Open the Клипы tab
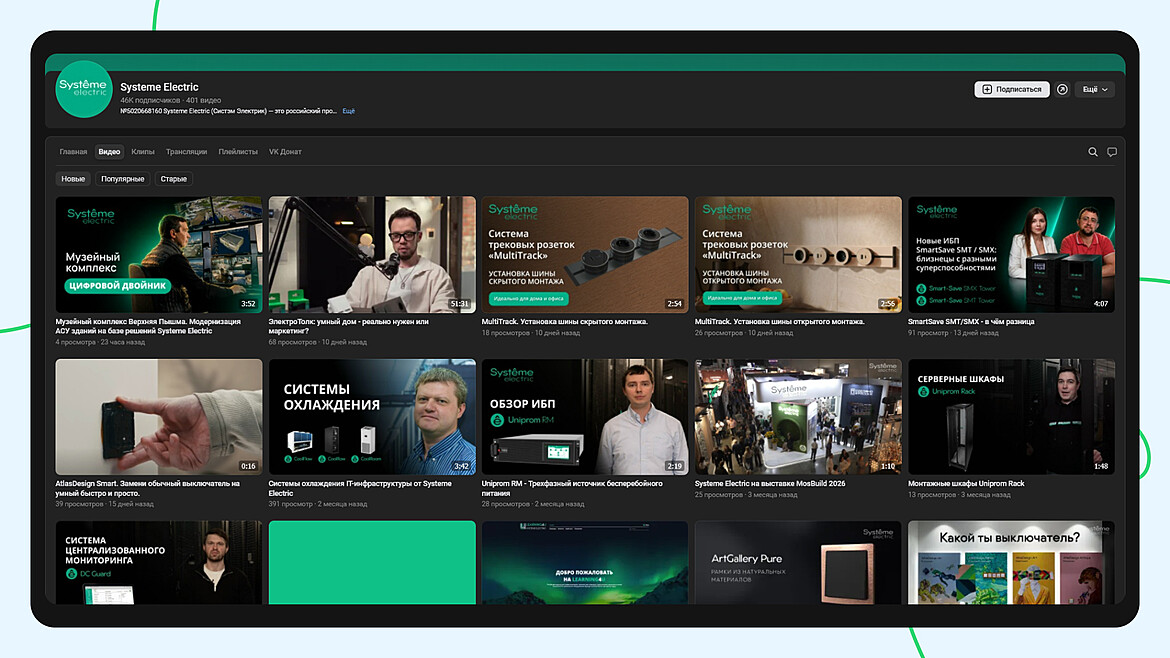 pyautogui.click(x=143, y=151)
